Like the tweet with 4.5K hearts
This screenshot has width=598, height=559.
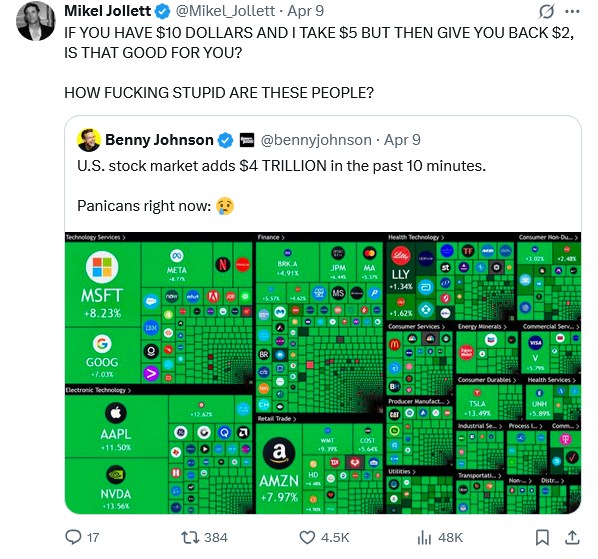pos(307,537)
